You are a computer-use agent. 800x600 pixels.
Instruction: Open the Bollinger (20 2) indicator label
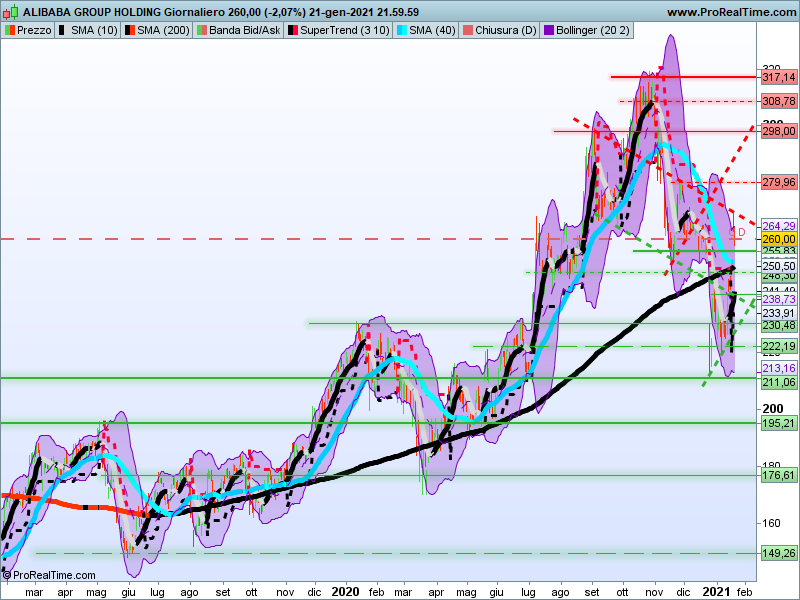click(587, 30)
